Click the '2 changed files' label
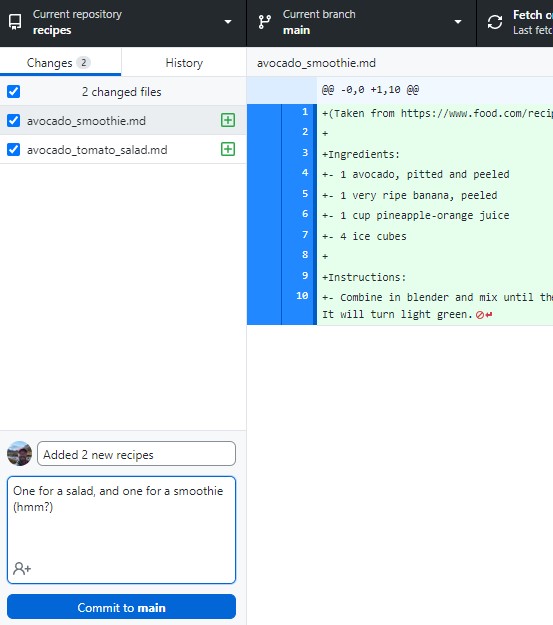 122,92
